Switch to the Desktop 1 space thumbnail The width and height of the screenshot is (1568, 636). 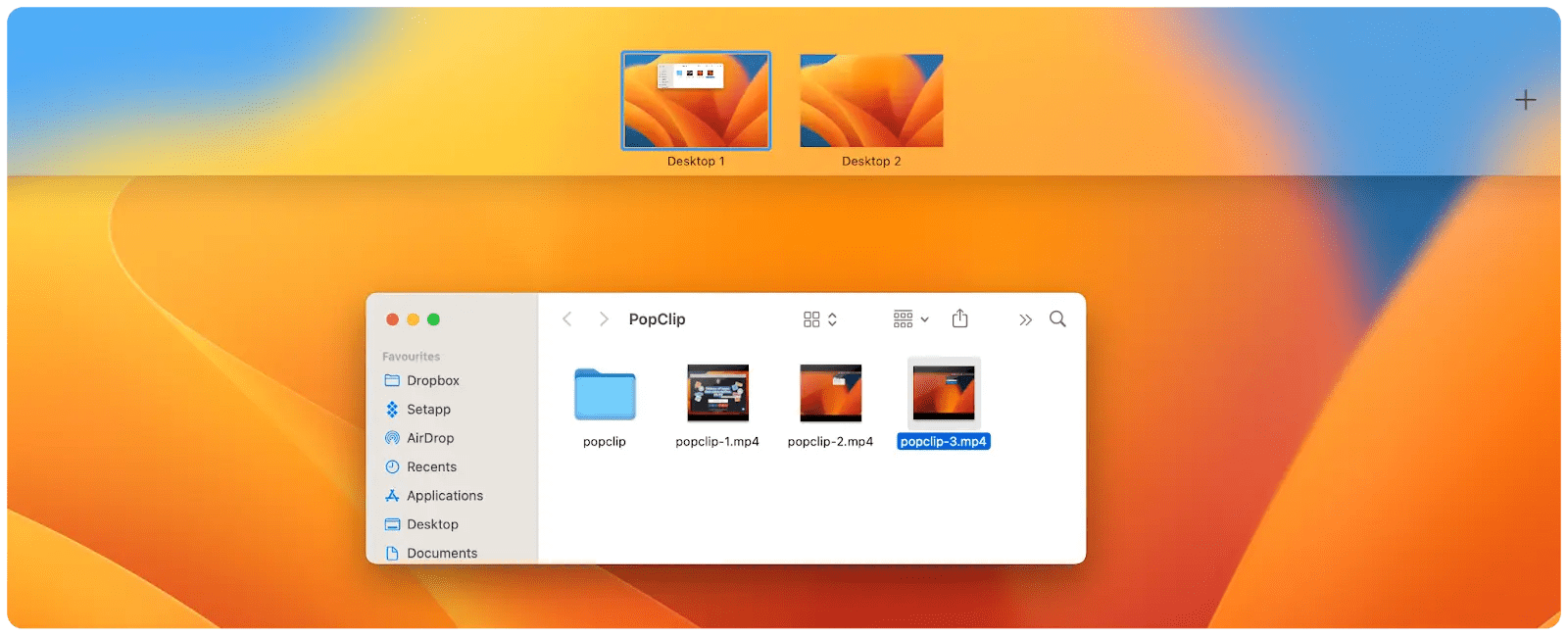click(696, 101)
